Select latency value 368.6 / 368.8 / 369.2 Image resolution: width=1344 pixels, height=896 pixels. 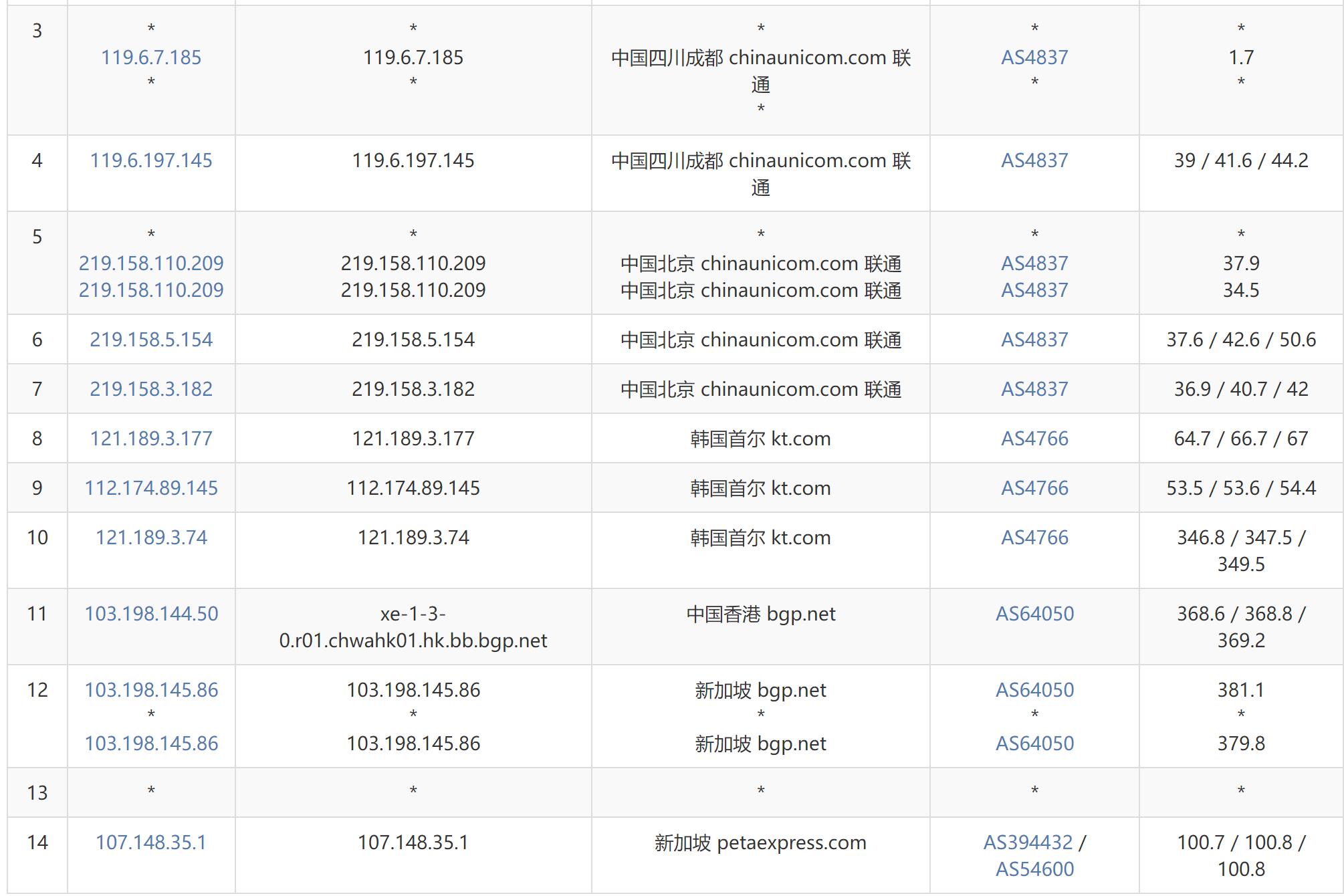1241,627
